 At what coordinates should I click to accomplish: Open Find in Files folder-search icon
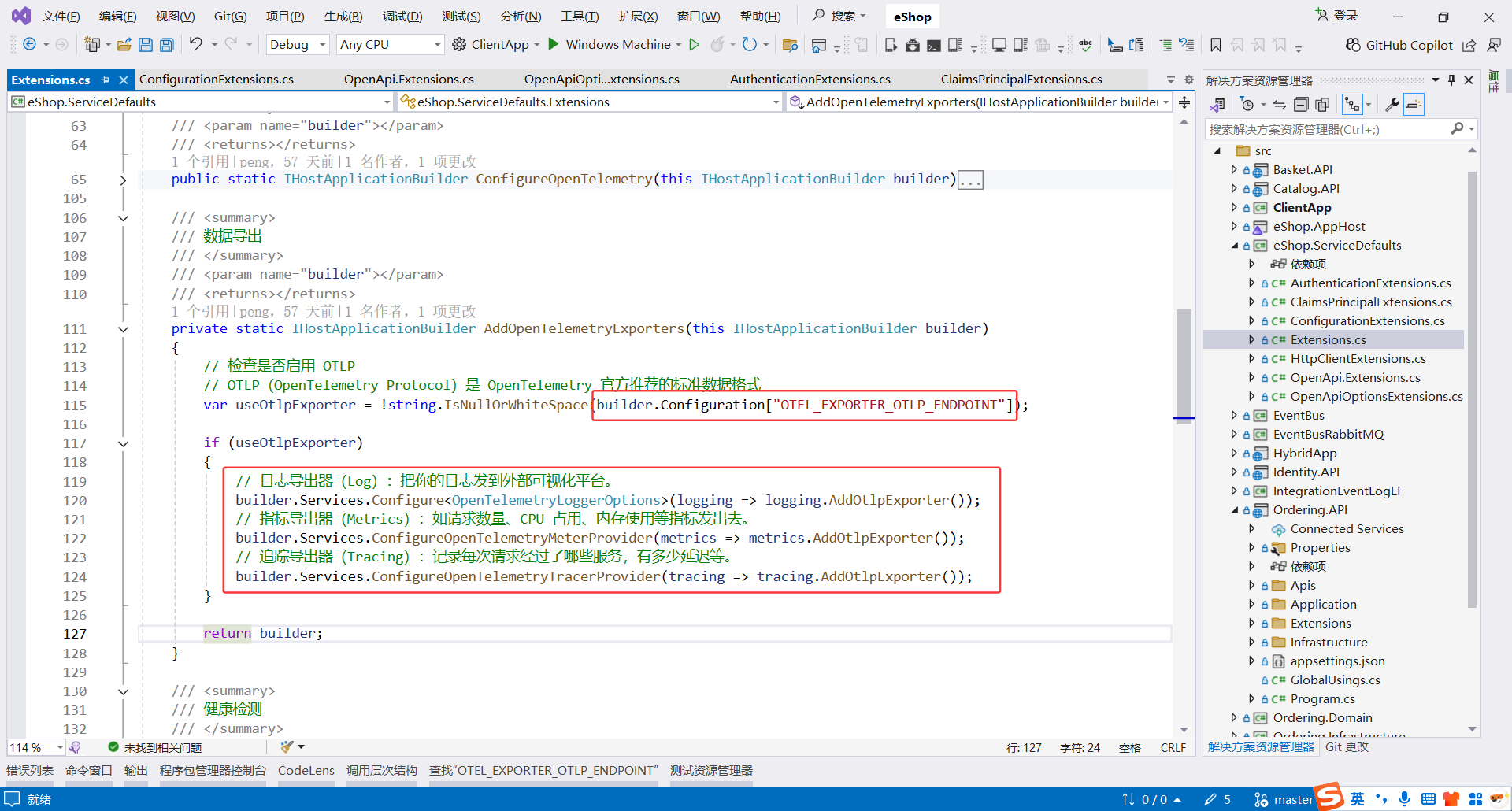coord(790,45)
